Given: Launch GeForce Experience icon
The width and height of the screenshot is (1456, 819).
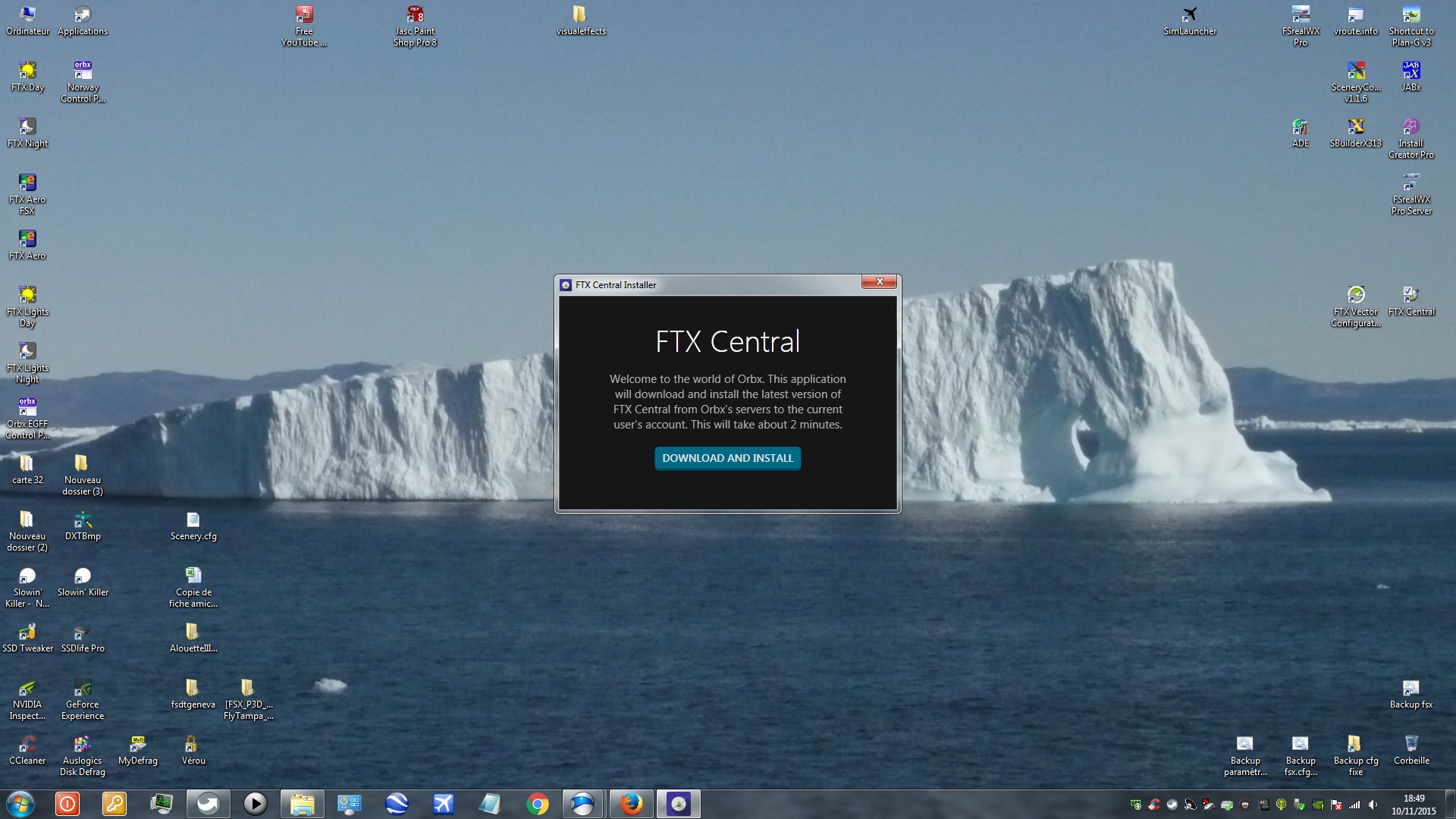Looking at the screenshot, I should [83, 699].
